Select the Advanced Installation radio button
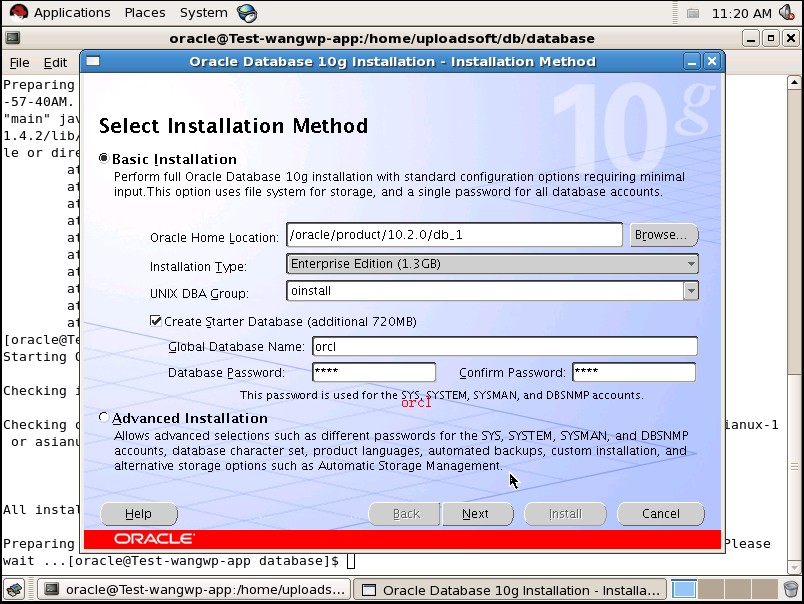The image size is (804, 604). [104, 418]
